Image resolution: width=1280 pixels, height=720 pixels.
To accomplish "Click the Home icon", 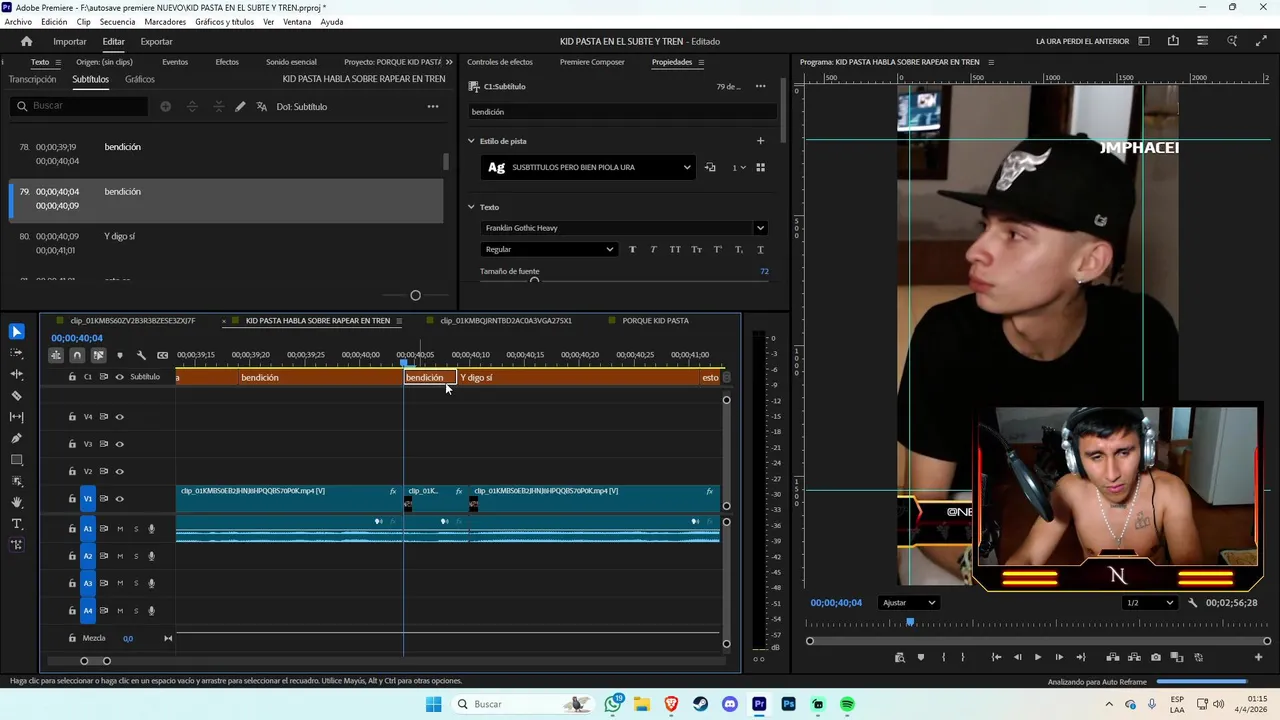I will tap(27, 41).
